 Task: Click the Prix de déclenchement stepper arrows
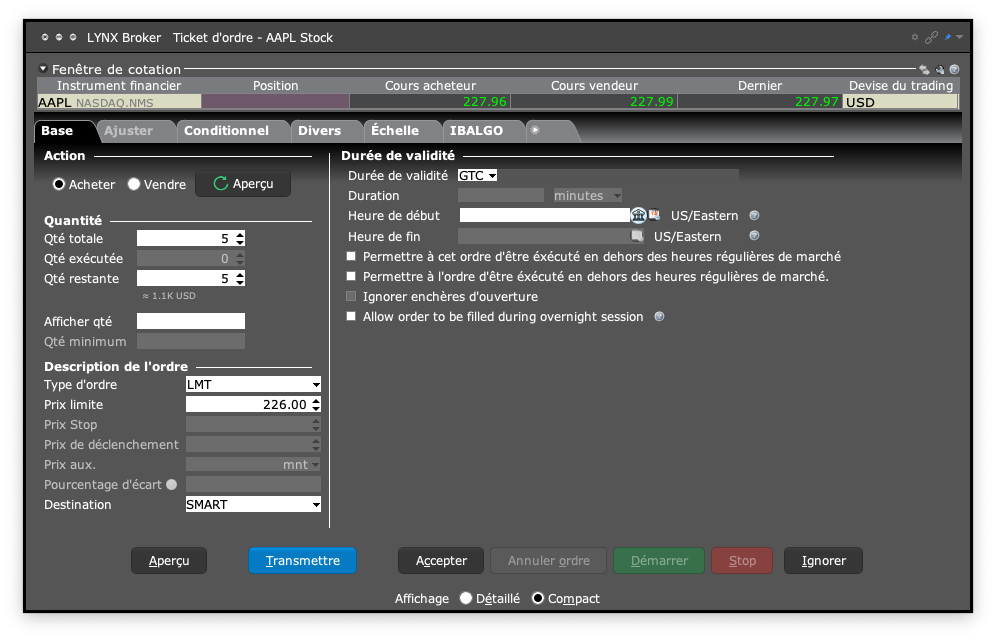click(x=316, y=444)
